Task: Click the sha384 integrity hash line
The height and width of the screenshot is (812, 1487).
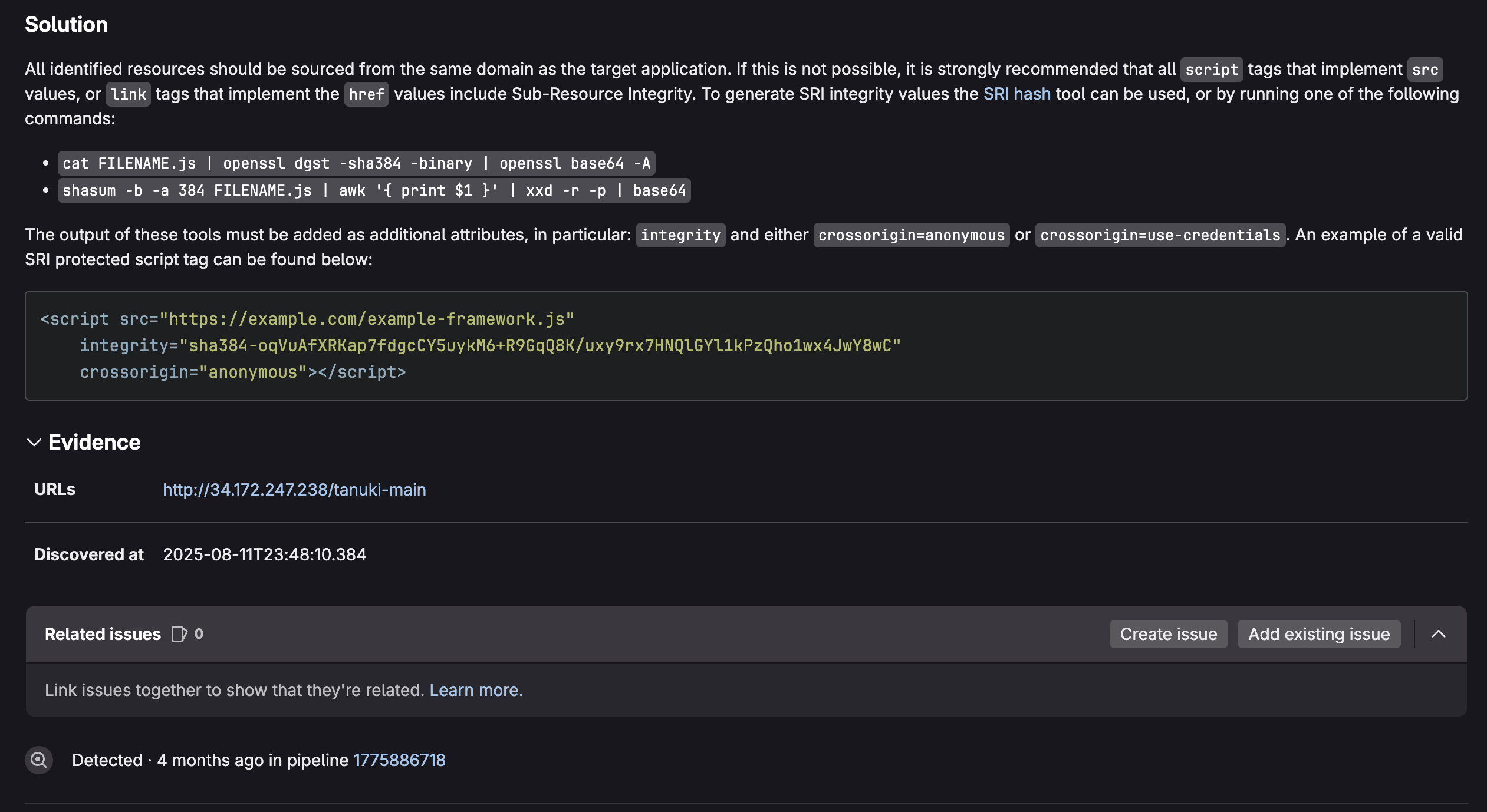Action: click(x=491, y=345)
